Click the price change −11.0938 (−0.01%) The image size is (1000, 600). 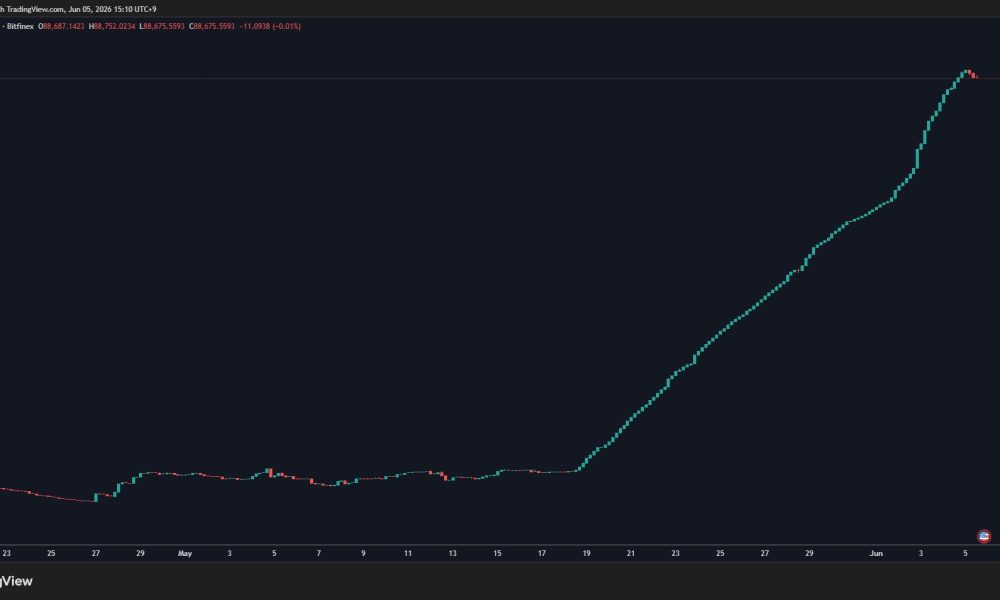point(270,26)
